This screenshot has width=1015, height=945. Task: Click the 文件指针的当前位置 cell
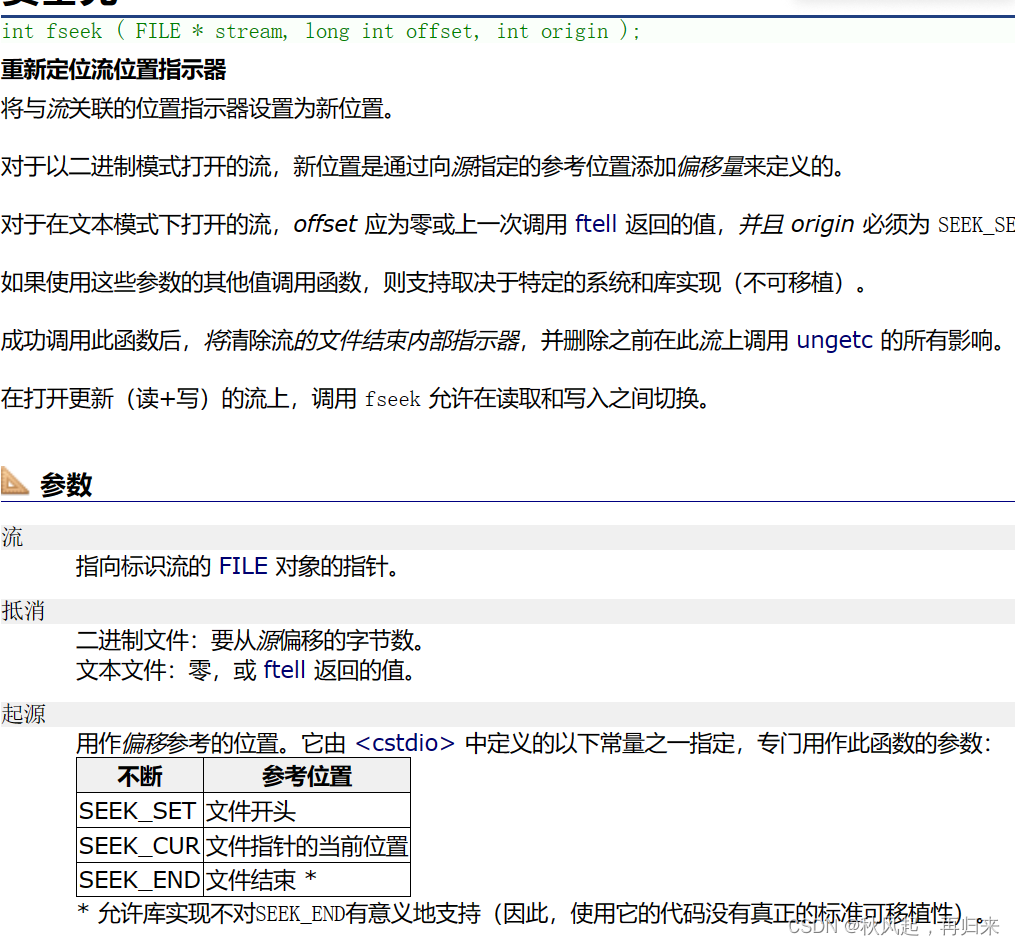(305, 845)
